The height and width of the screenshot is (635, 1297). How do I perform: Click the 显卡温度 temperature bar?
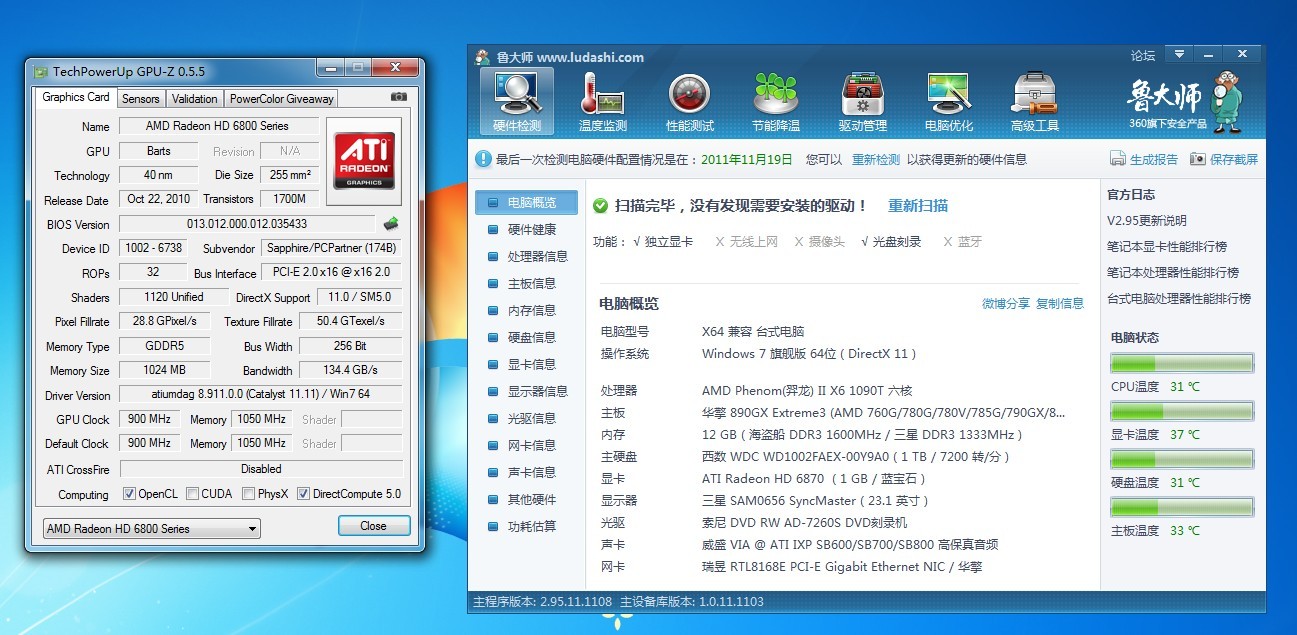pos(1182,411)
